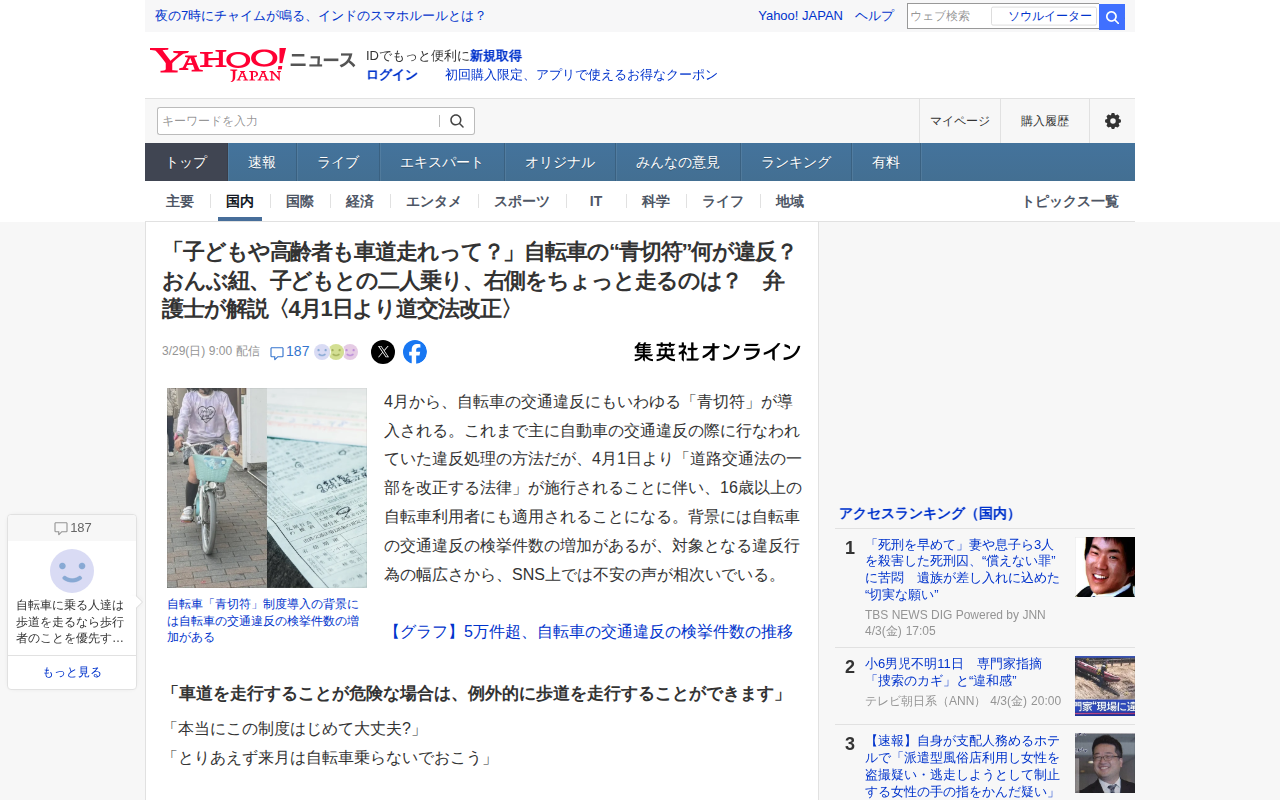Click もっと見る in the comment widget
This screenshot has width=1280, height=800.
(x=72, y=672)
